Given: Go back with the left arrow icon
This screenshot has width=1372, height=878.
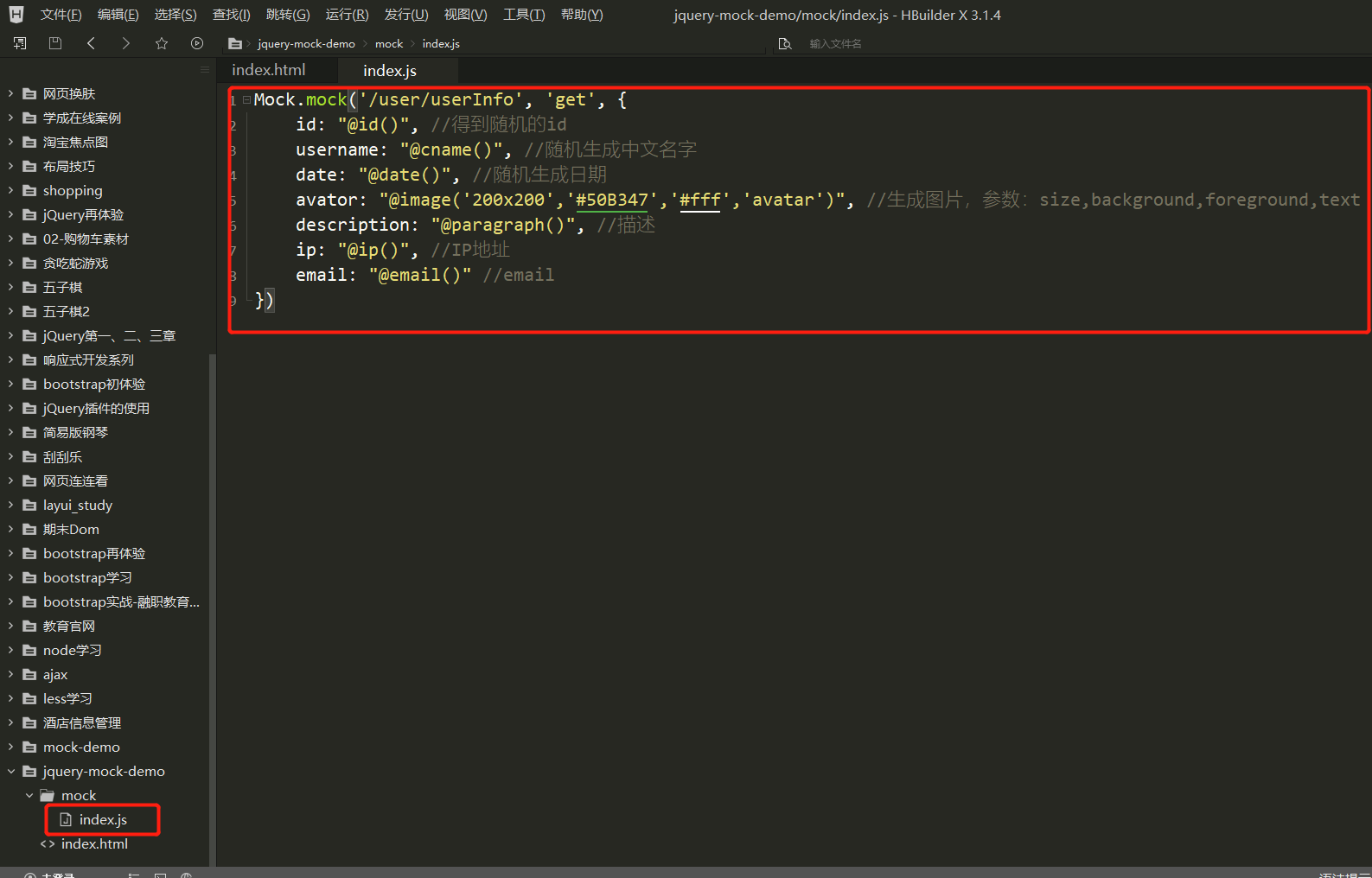Looking at the screenshot, I should point(91,43).
